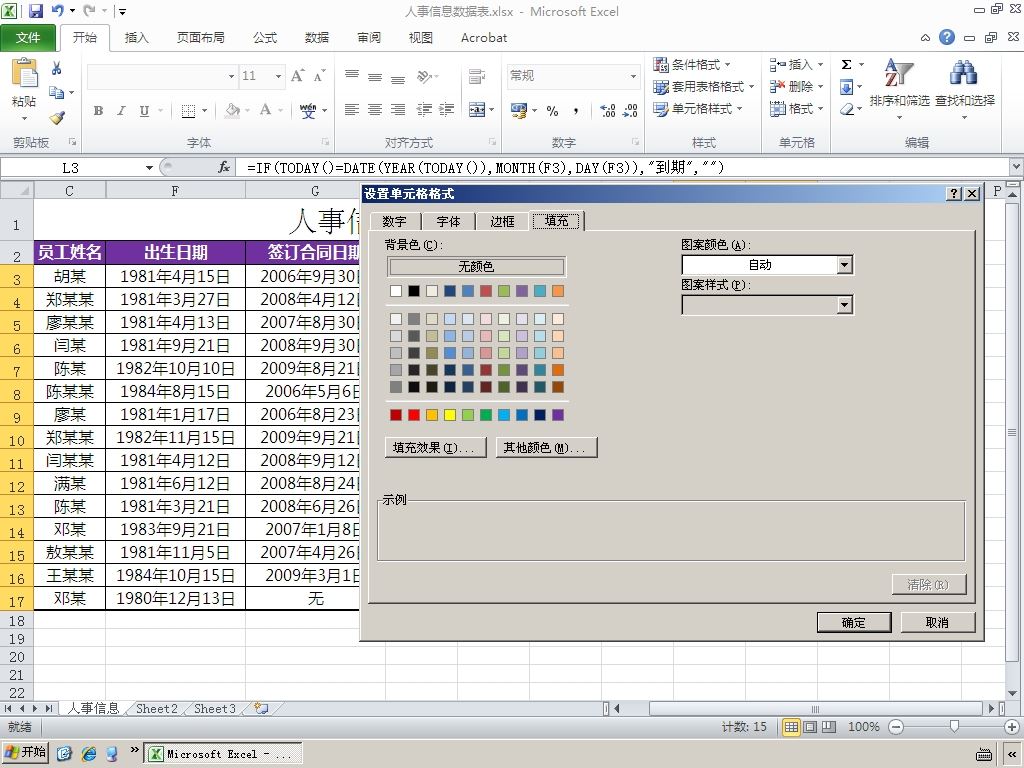Screen dimensions: 1024x768
Task: Open the Windows 开始 start menu
Action: (x=25, y=752)
